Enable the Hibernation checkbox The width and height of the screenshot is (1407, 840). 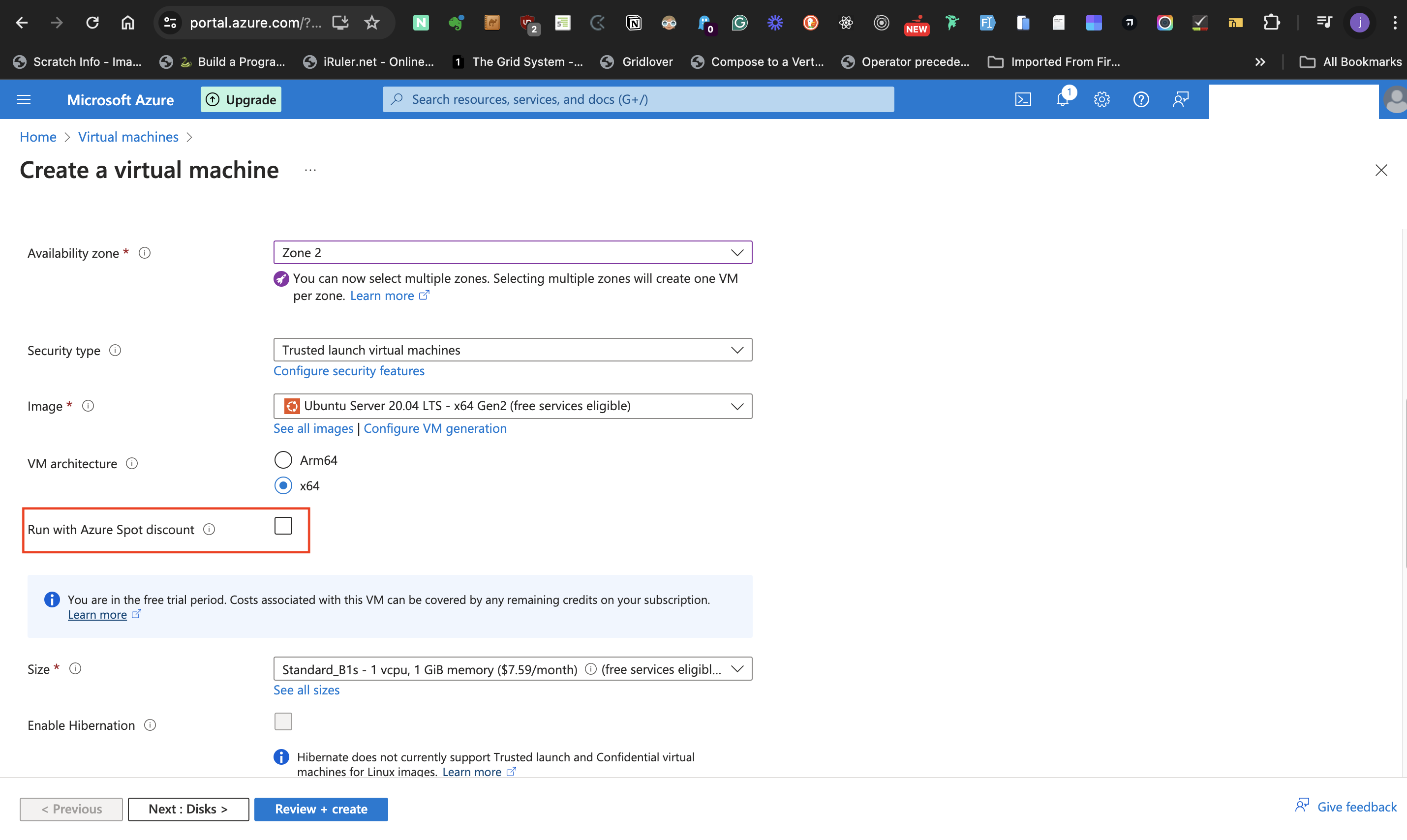pyautogui.click(x=283, y=721)
